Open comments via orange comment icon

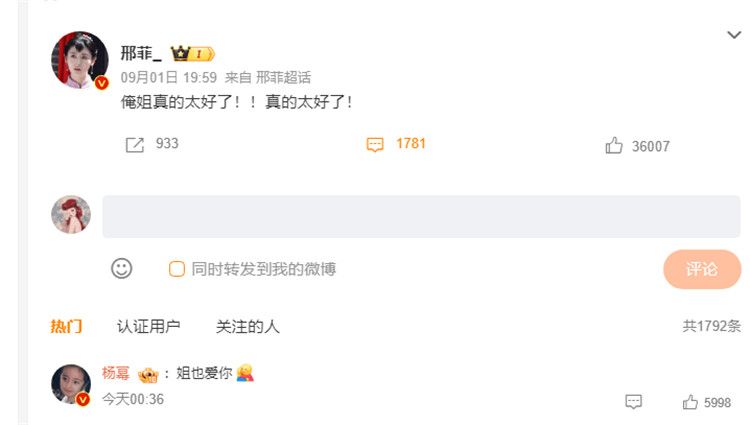tap(375, 144)
